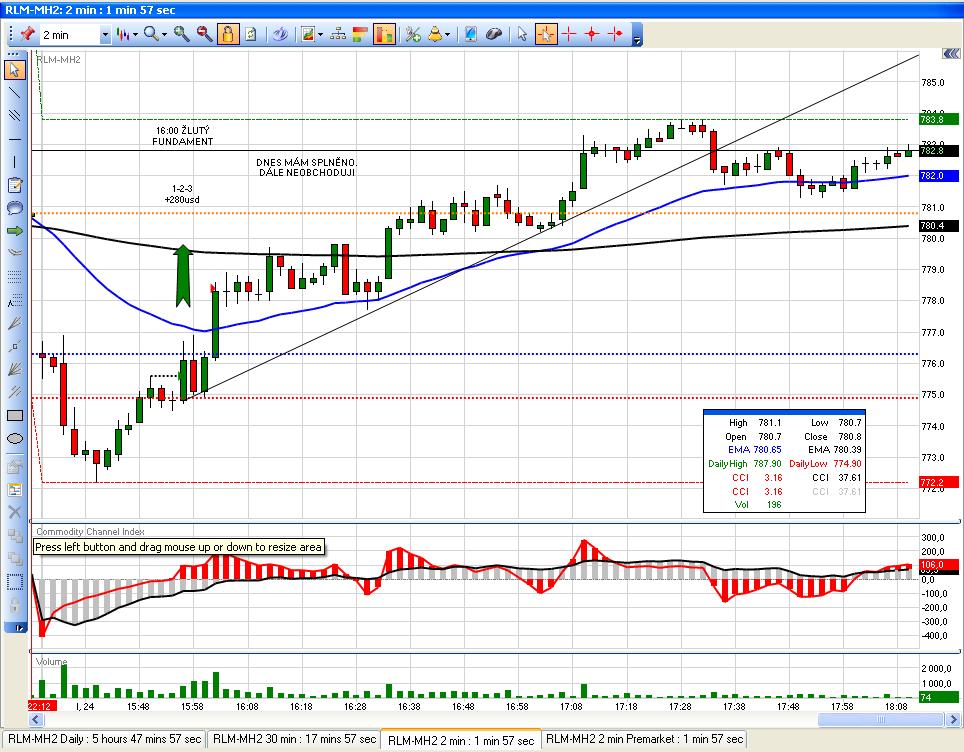The image size is (964, 752).
Task: Select the red crosshair with center dot
Action: coord(591,34)
